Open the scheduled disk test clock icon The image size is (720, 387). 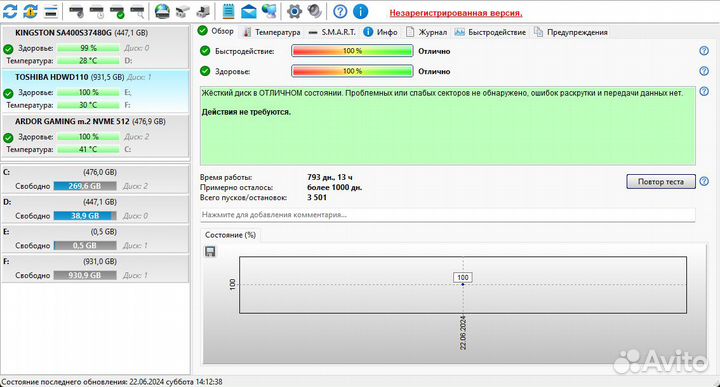coord(96,11)
